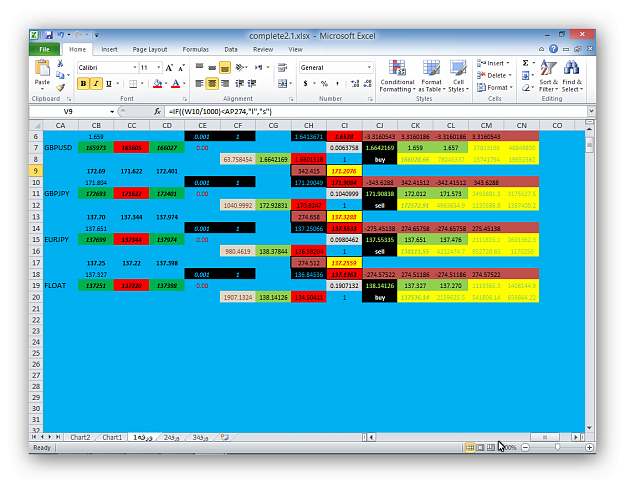Click the Accounting dollar format icon
625x483 pixels.
point(305,83)
